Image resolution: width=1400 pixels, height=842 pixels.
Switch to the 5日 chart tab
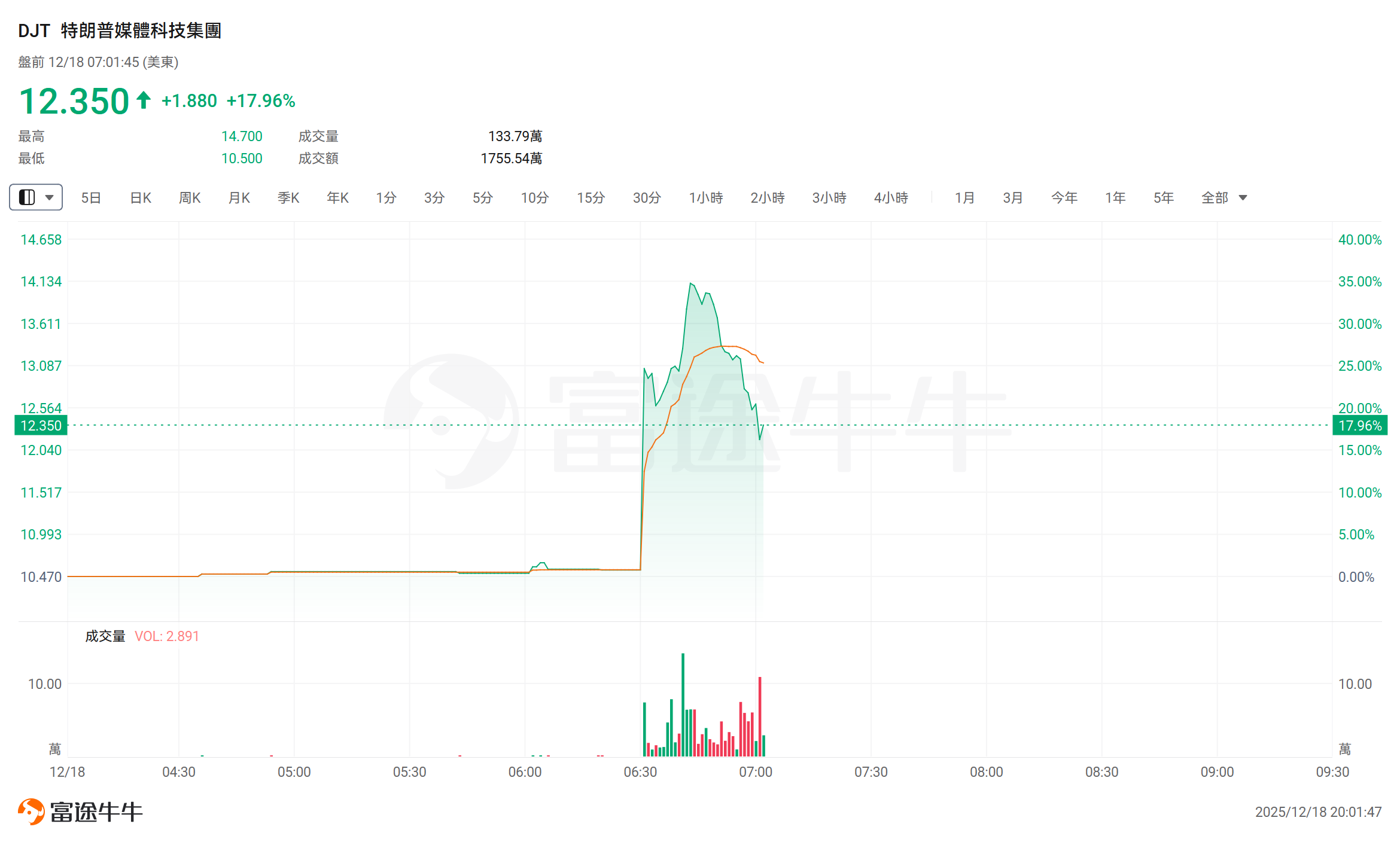click(x=91, y=198)
